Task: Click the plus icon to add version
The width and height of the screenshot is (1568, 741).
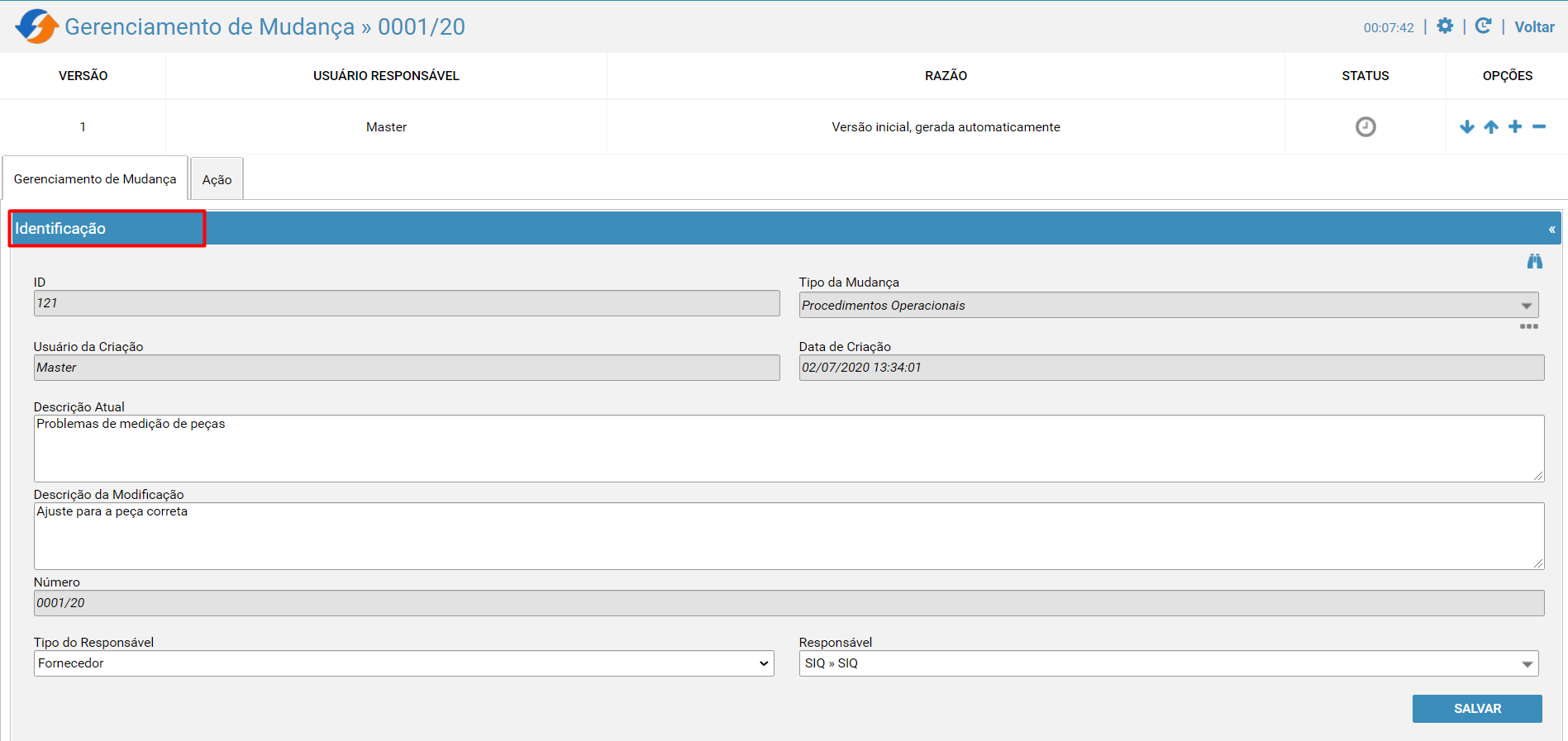Action: click(1515, 126)
